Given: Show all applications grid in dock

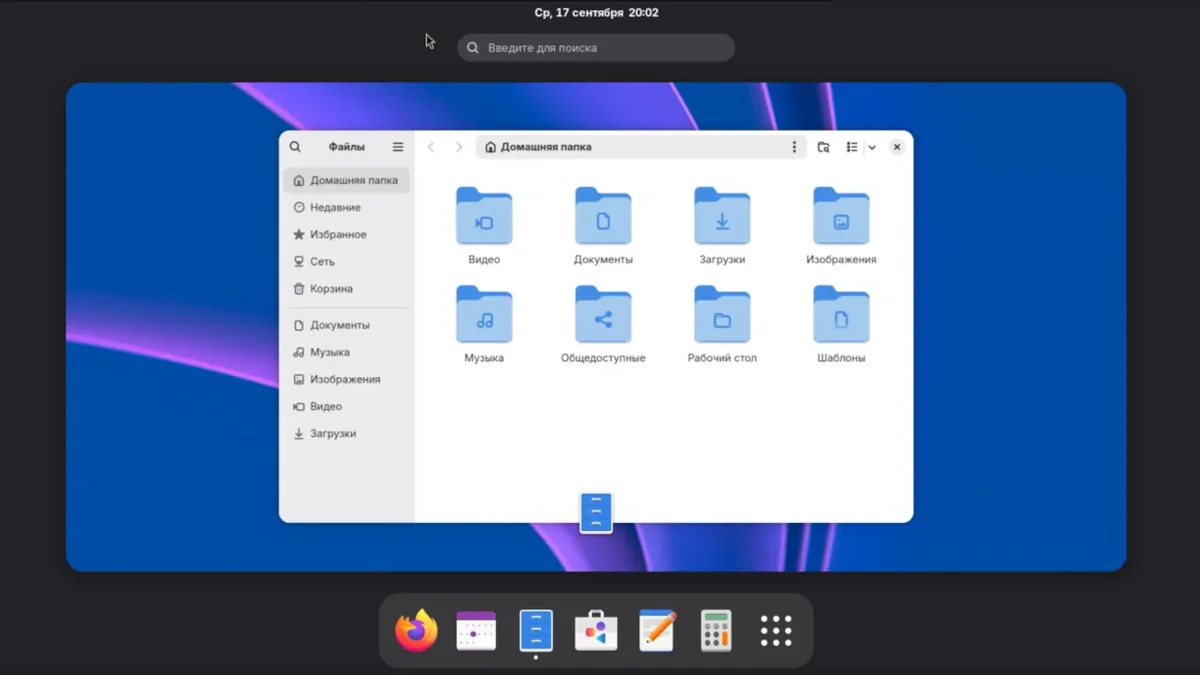Looking at the screenshot, I should (x=776, y=631).
